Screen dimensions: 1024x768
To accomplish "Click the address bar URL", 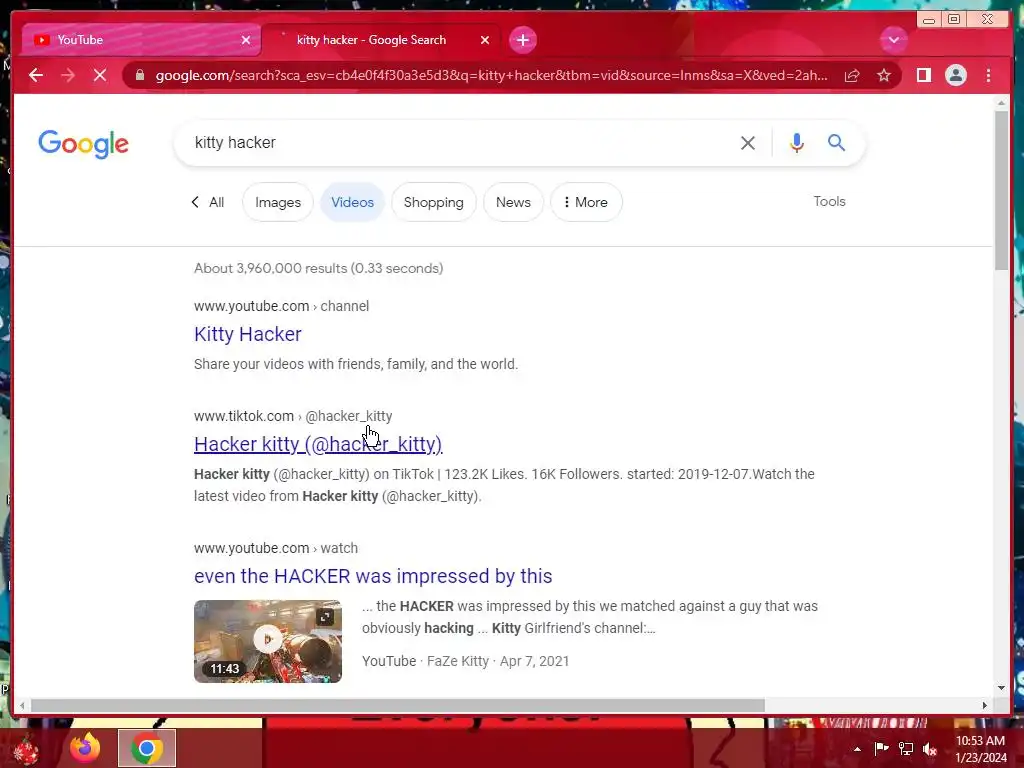I will pos(491,75).
